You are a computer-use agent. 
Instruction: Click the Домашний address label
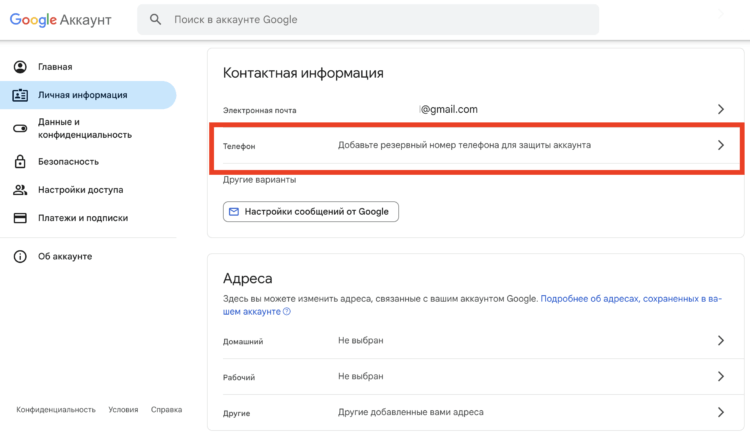[x=243, y=342]
